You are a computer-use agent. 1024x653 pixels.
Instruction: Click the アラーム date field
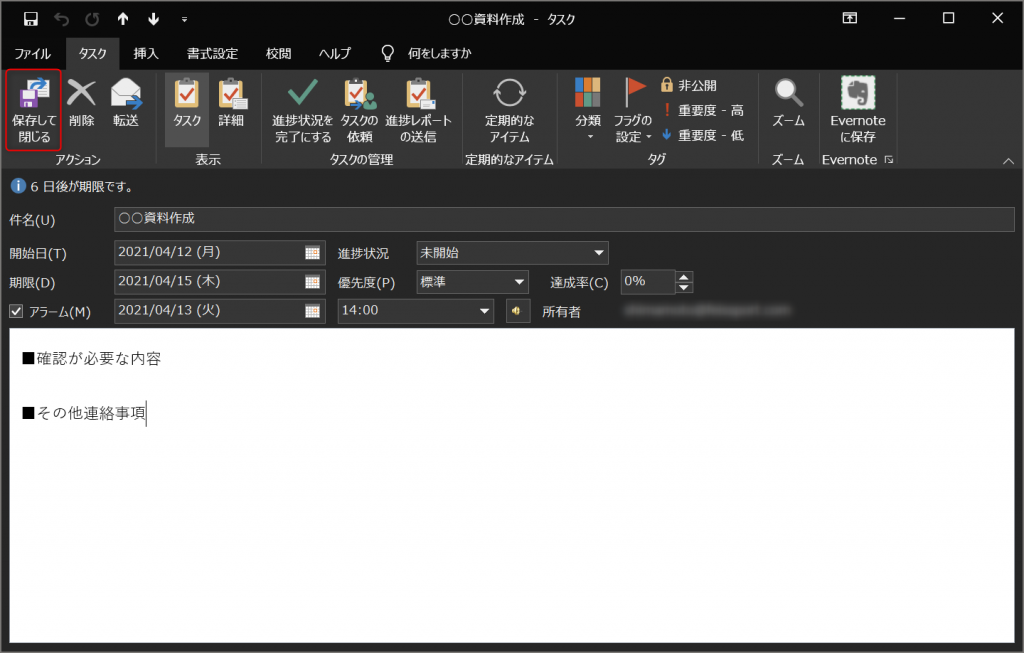(x=208, y=311)
